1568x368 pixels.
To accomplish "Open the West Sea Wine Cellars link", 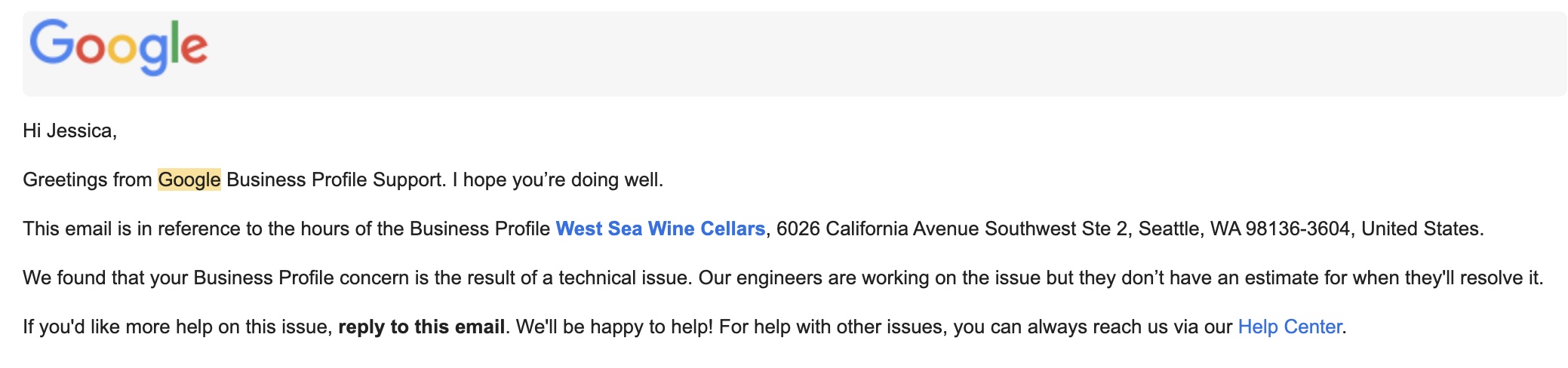I will click(660, 229).
